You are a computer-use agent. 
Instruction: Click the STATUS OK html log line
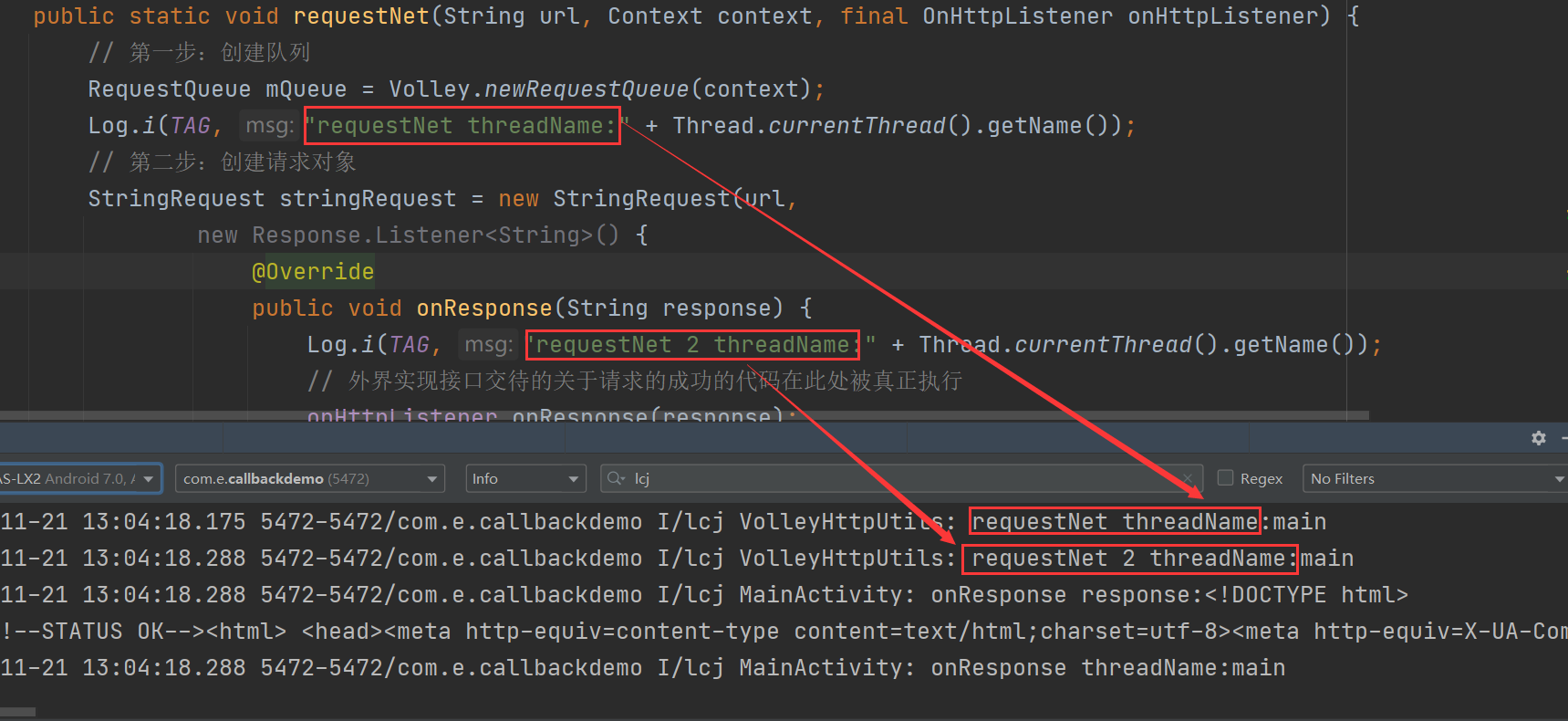pyautogui.click(x=784, y=632)
